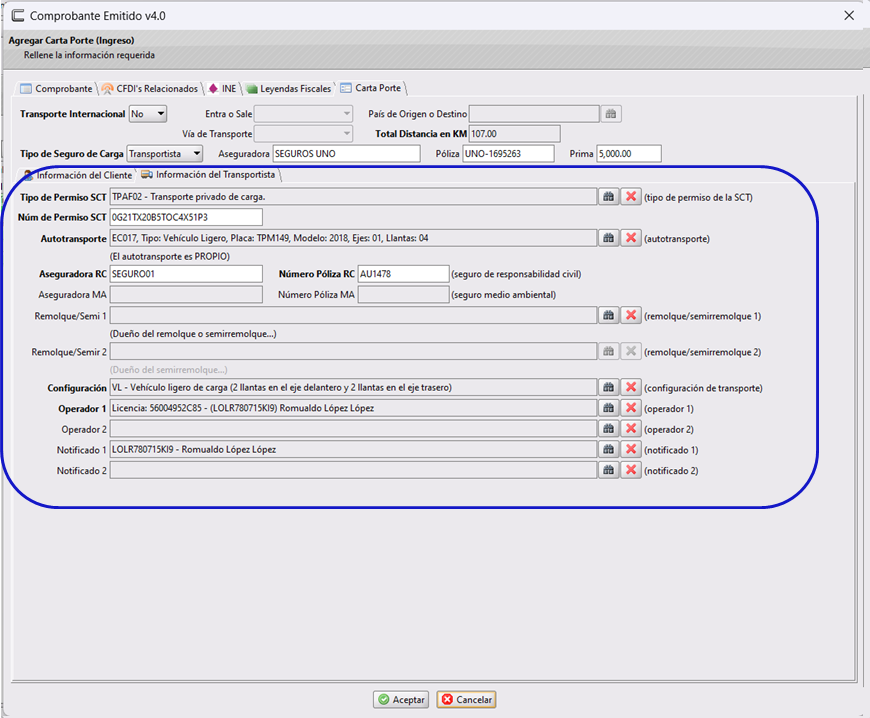
Task: Switch to Información del Cliente tab
Action: point(78,175)
